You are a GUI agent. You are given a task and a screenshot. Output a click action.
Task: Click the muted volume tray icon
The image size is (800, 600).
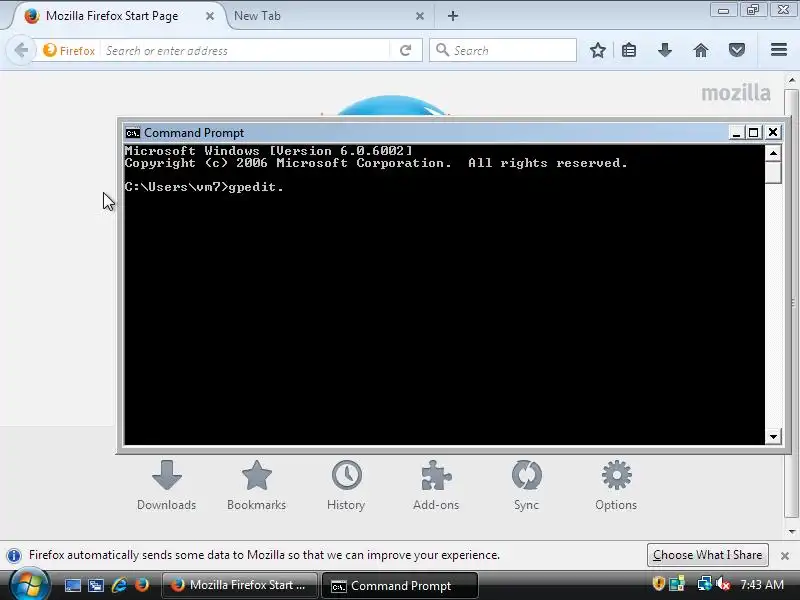[723, 584]
